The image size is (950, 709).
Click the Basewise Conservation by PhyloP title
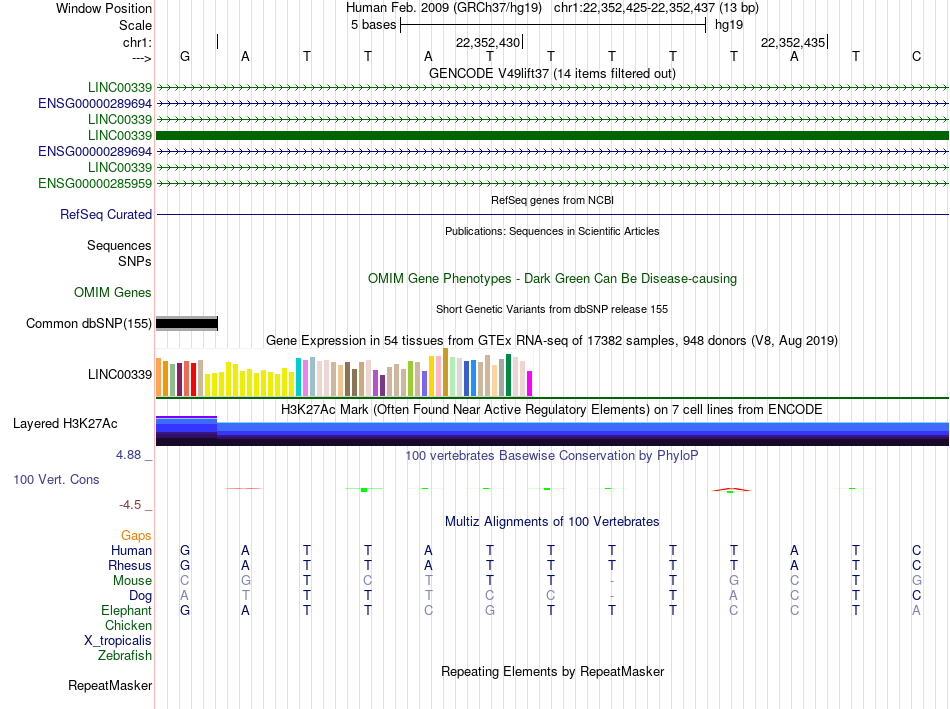[x=552, y=455]
